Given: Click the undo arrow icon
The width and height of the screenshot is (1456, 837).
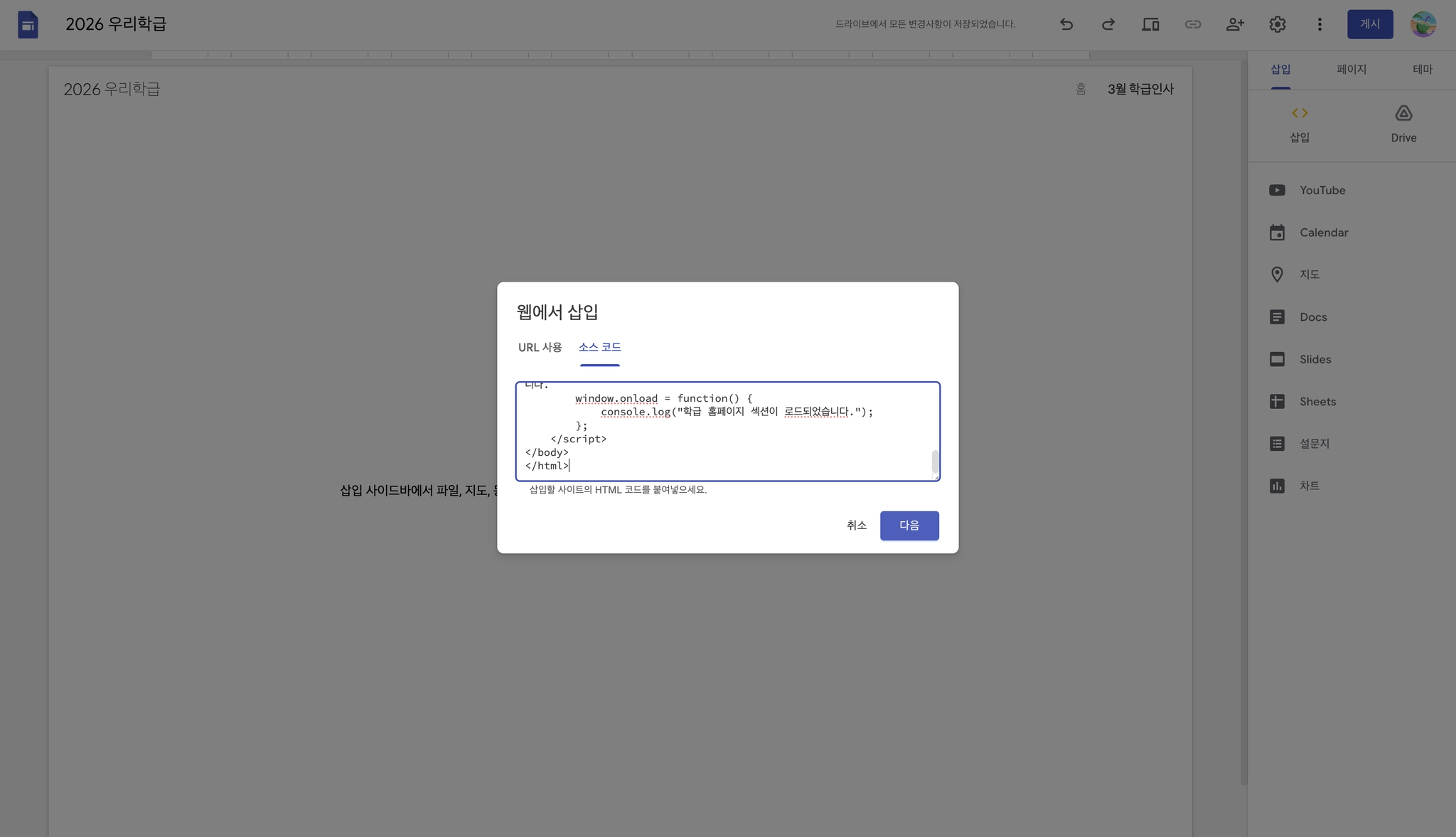Looking at the screenshot, I should (1066, 24).
